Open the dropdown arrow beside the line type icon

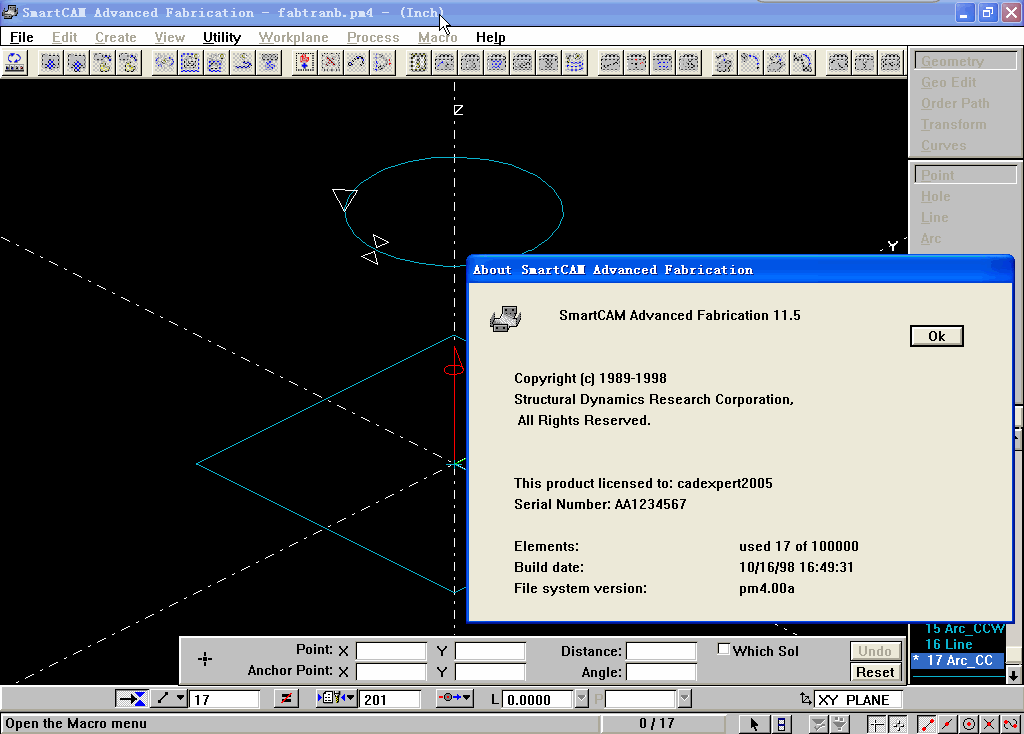click(x=180, y=699)
